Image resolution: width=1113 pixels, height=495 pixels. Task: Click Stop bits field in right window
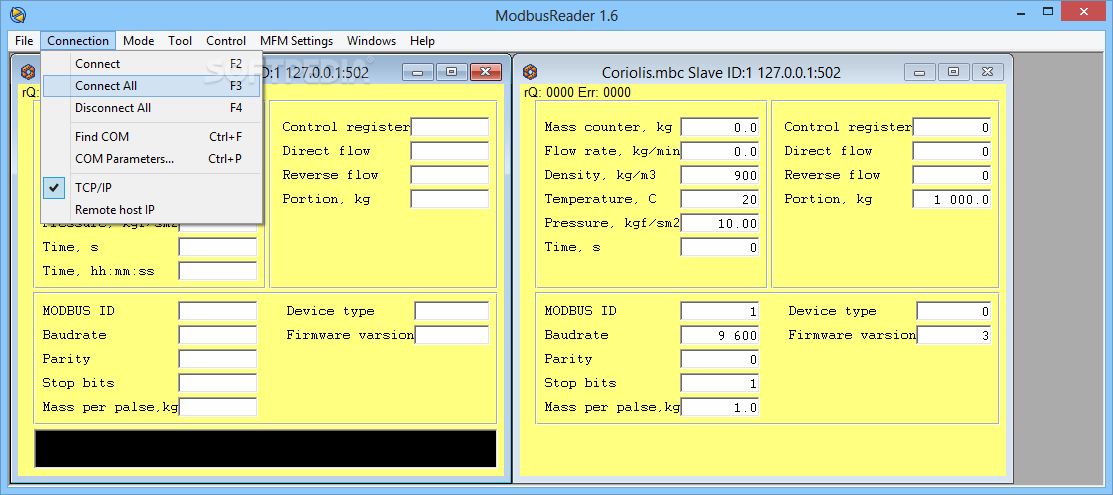[720, 384]
